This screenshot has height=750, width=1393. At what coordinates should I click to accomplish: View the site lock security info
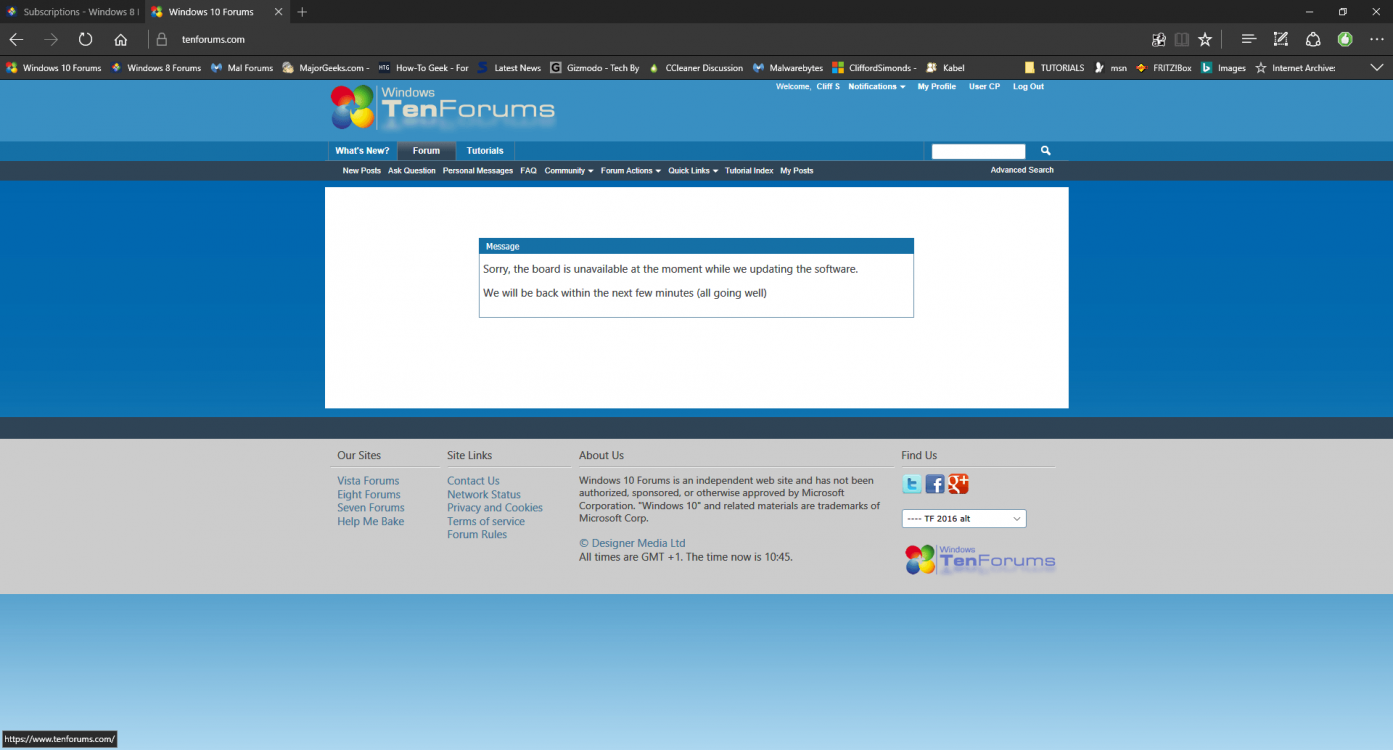tap(162, 40)
